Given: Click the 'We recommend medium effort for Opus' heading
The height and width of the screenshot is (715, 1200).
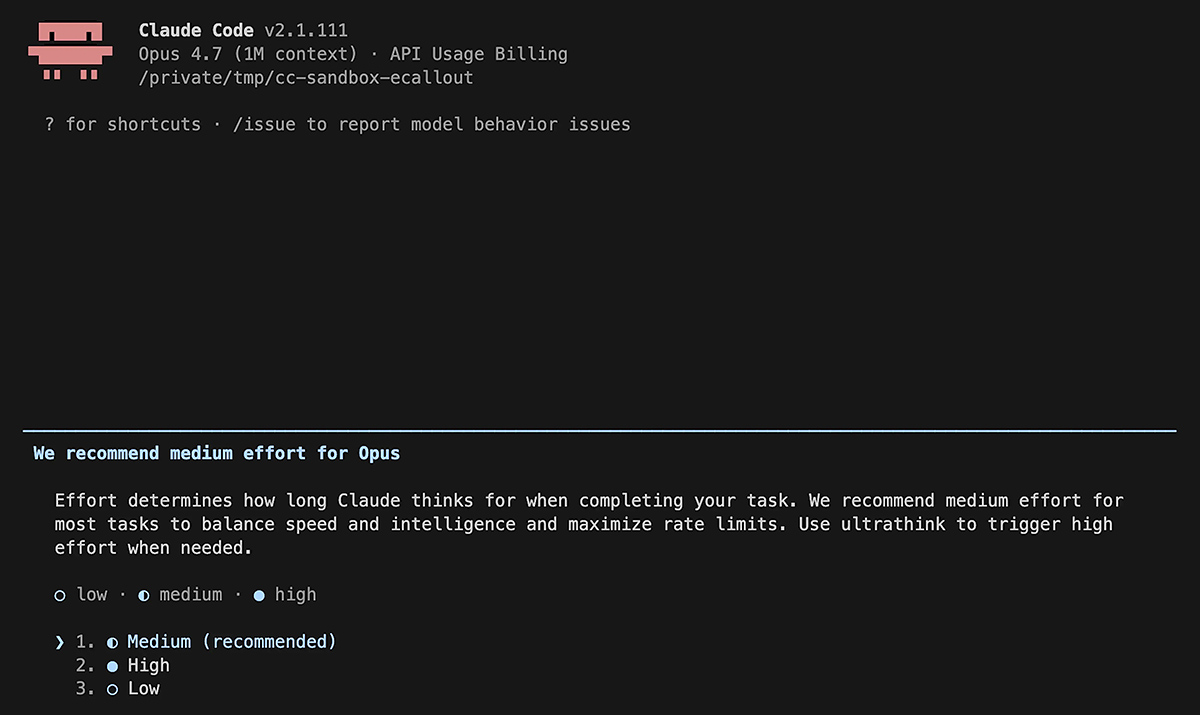Looking at the screenshot, I should coord(216,453).
